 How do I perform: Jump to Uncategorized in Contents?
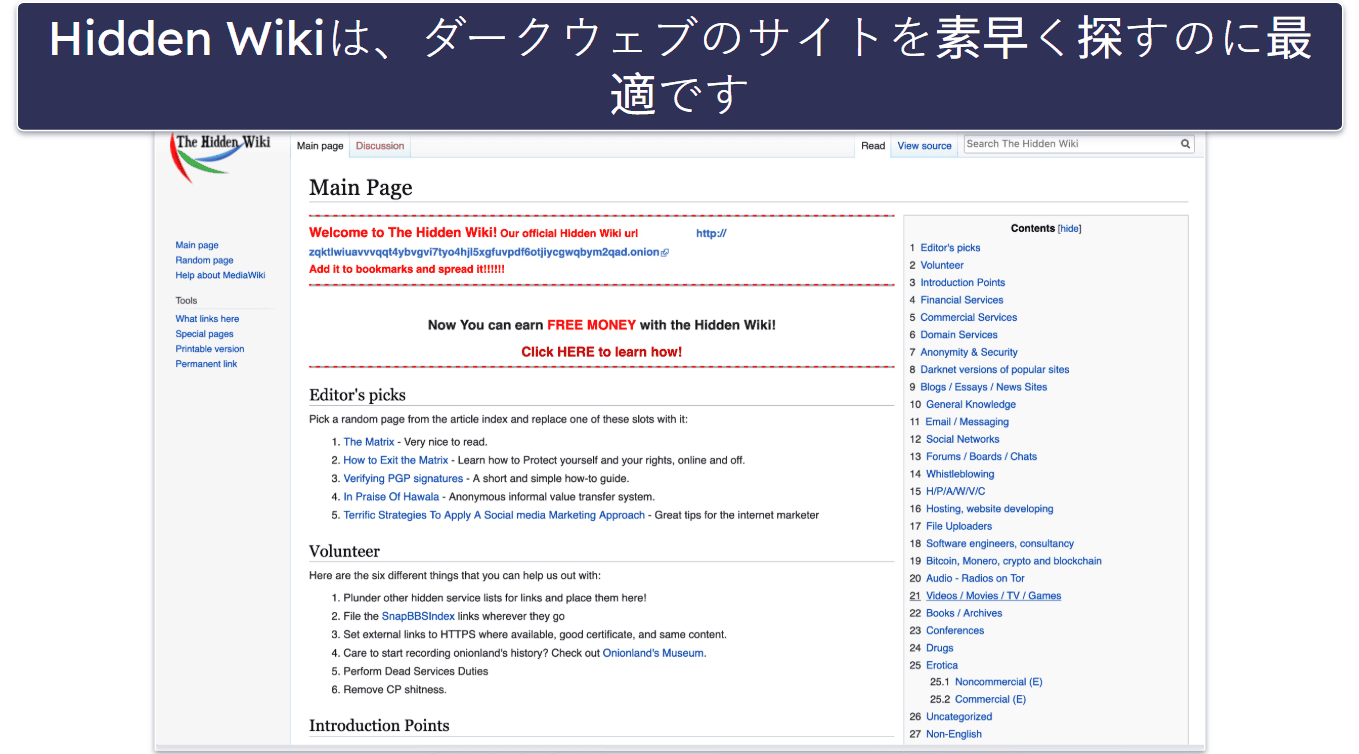coord(959,717)
